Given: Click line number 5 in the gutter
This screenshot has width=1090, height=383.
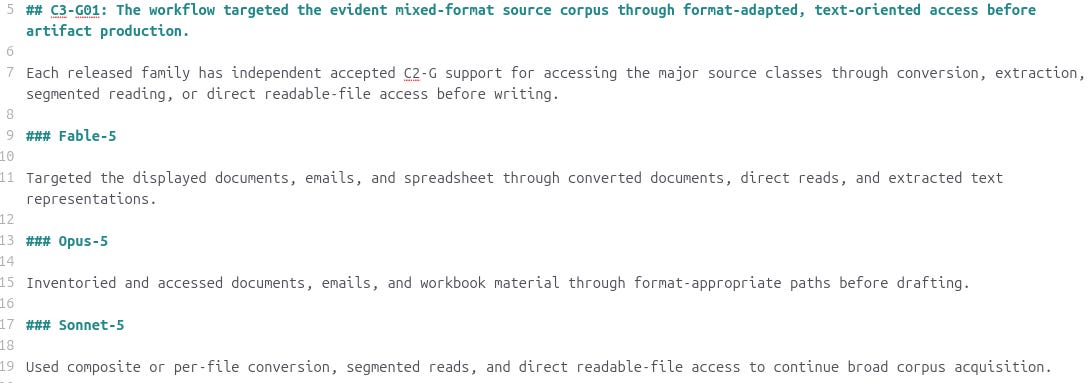Looking at the screenshot, I should click(10, 10).
